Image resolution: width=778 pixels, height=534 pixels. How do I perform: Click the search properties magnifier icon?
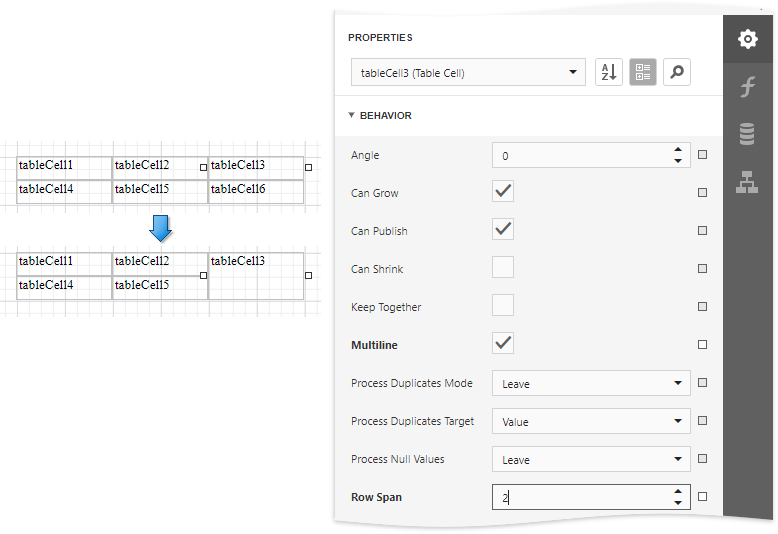click(x=677, y=72)
